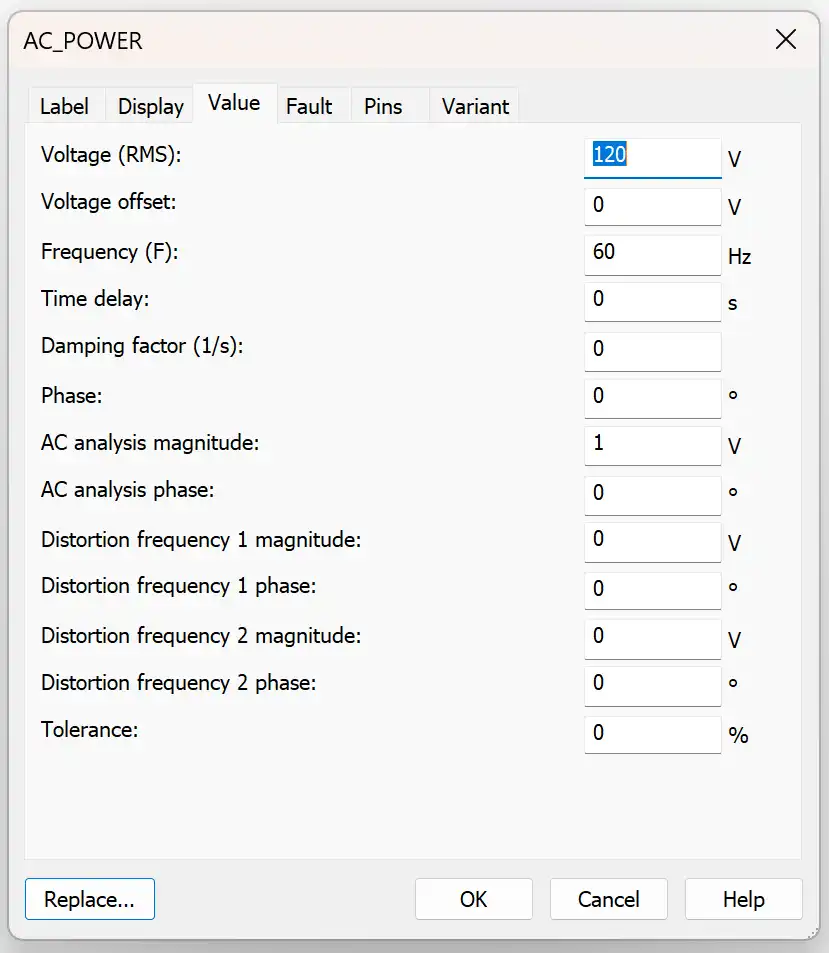Select the Fault tab
This screenshot has height=953, width=829.
309,106
